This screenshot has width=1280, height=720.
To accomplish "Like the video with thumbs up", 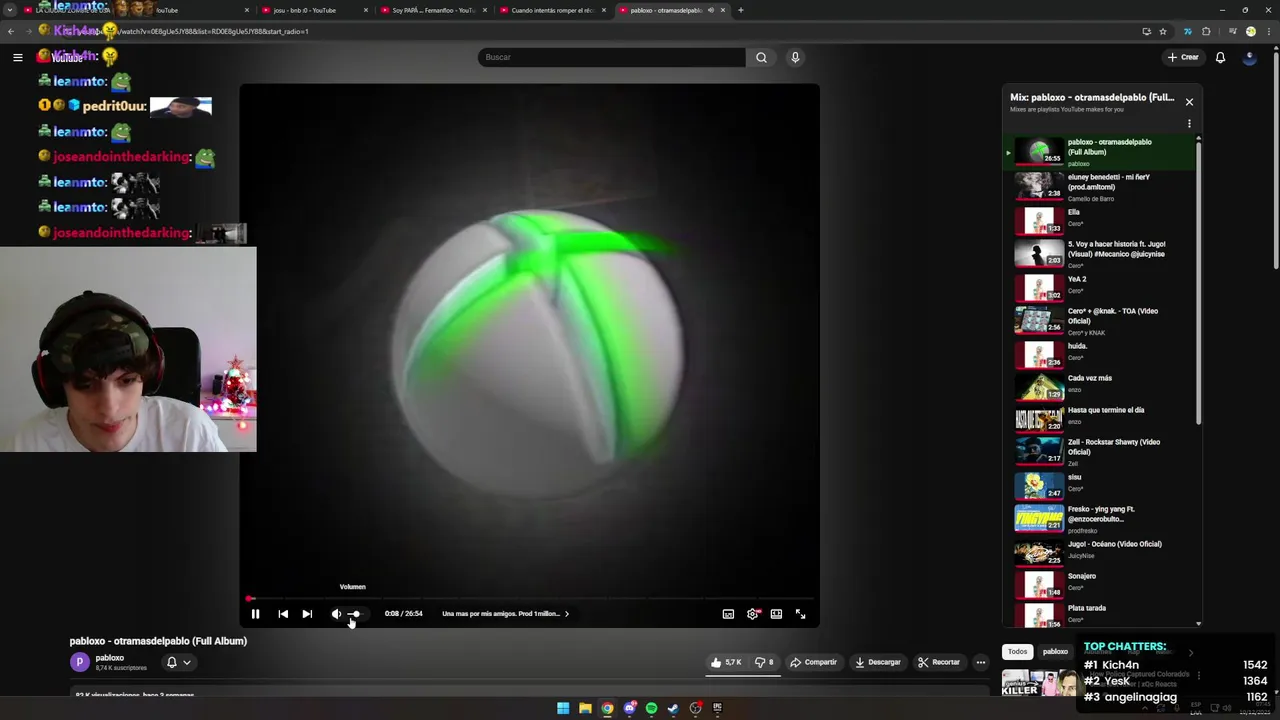I will point(726,662).
